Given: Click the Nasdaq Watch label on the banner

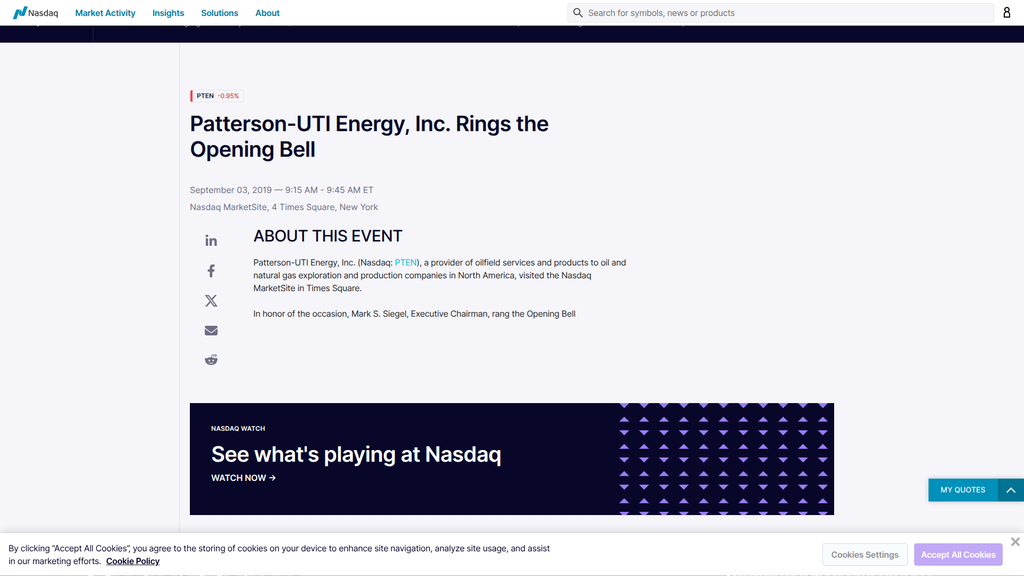Looking at the screenshot, I should pos(238,428).
